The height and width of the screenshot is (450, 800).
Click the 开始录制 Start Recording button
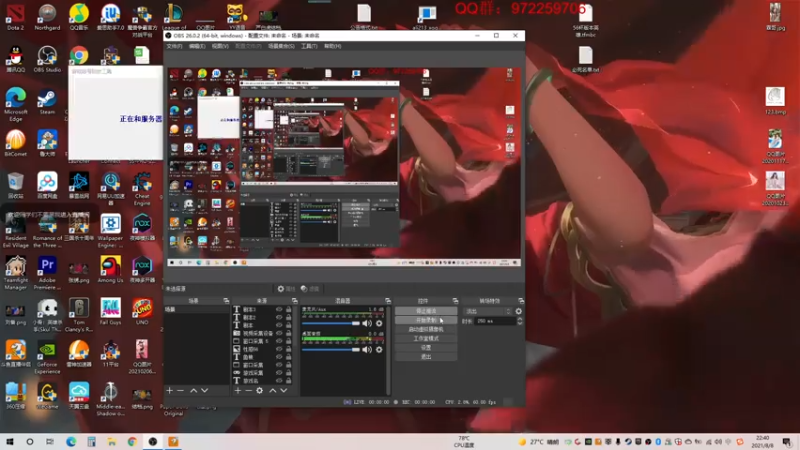point(426,320)
